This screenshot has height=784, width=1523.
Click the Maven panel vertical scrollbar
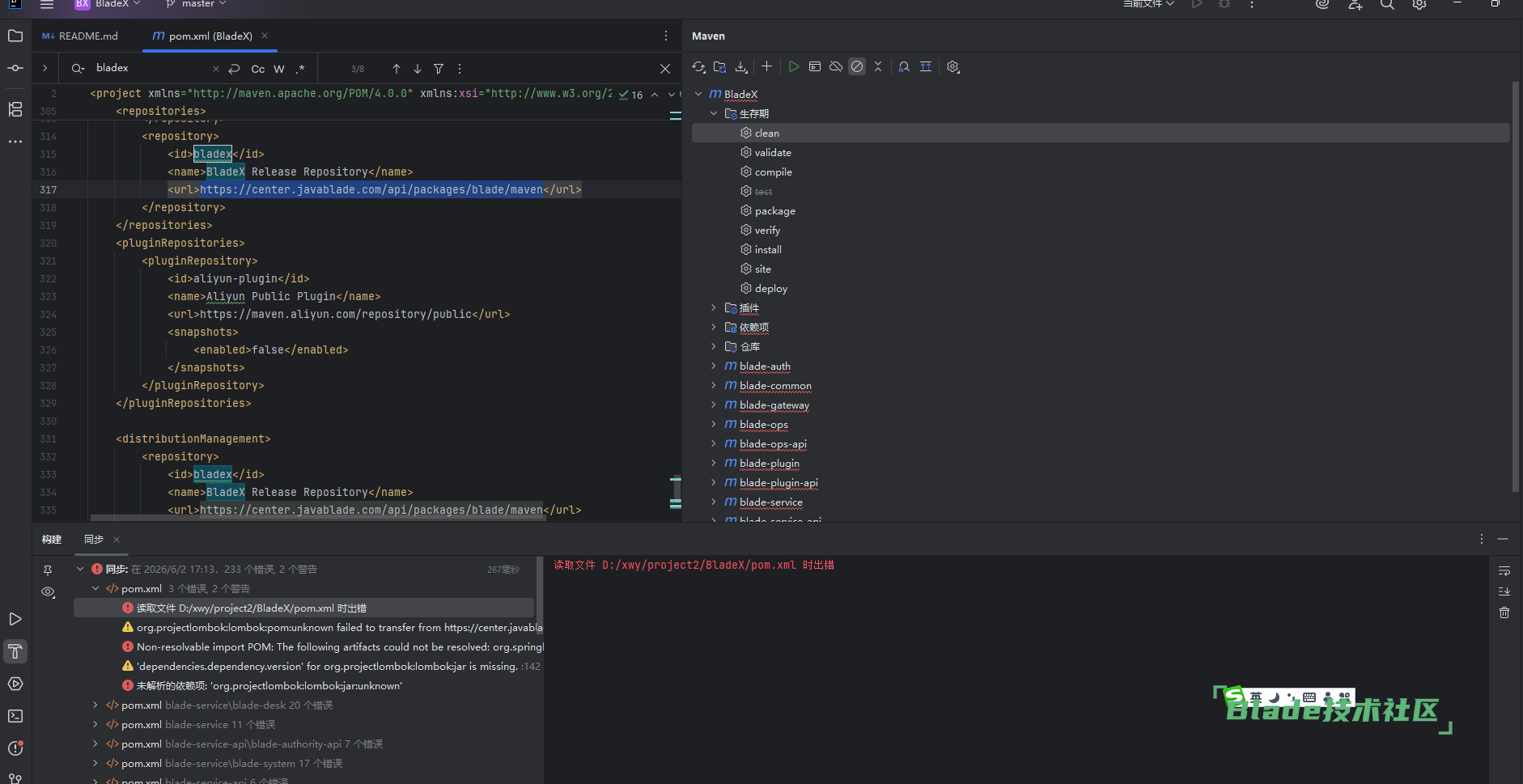(x=1516, y=286)
